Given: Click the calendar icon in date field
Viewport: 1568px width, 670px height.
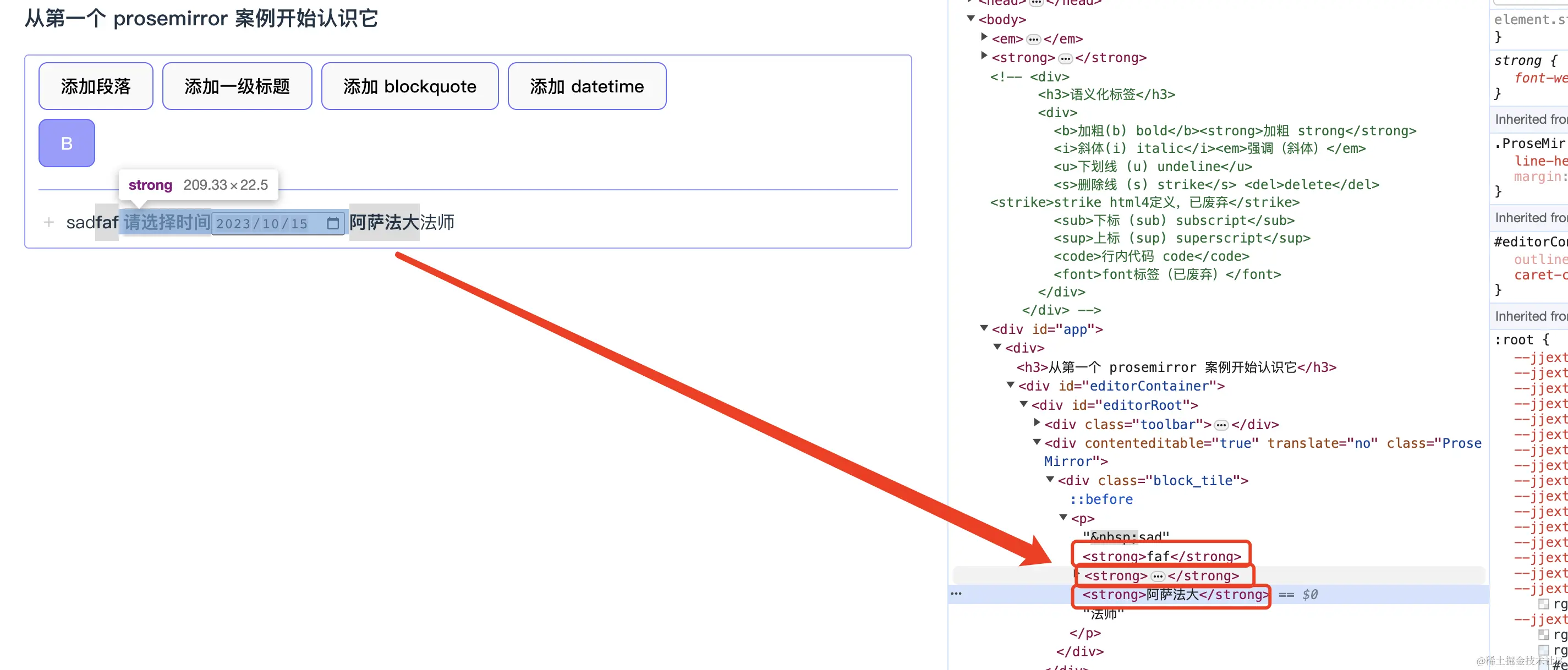Looking at the screenshot, I should click(332, 223).
